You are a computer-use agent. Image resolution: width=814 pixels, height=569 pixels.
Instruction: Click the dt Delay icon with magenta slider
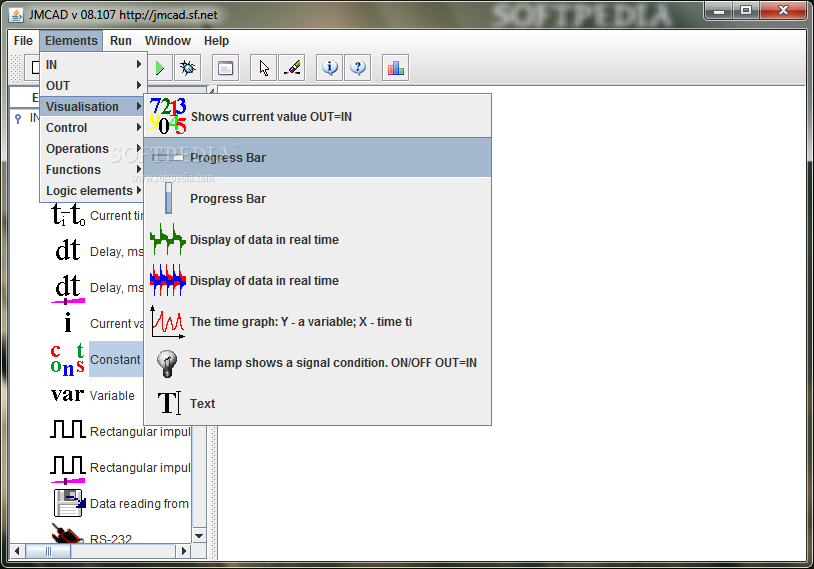coord(68,288)
